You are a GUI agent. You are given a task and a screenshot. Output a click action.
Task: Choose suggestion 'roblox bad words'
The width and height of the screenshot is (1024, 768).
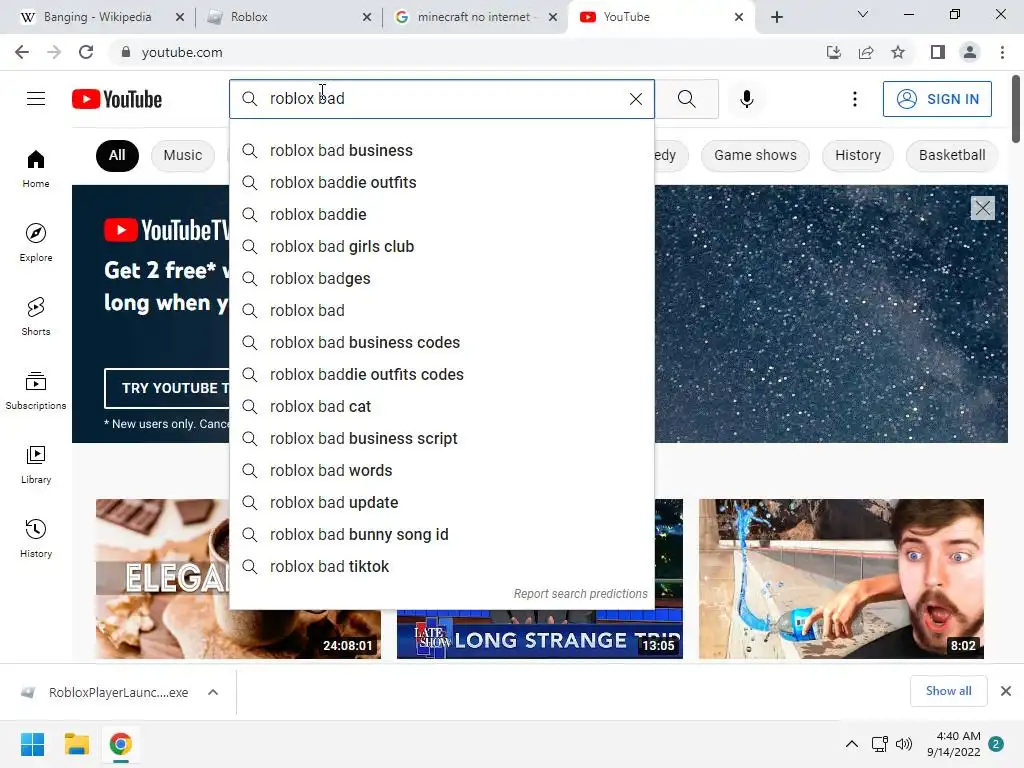coord(441,470)
